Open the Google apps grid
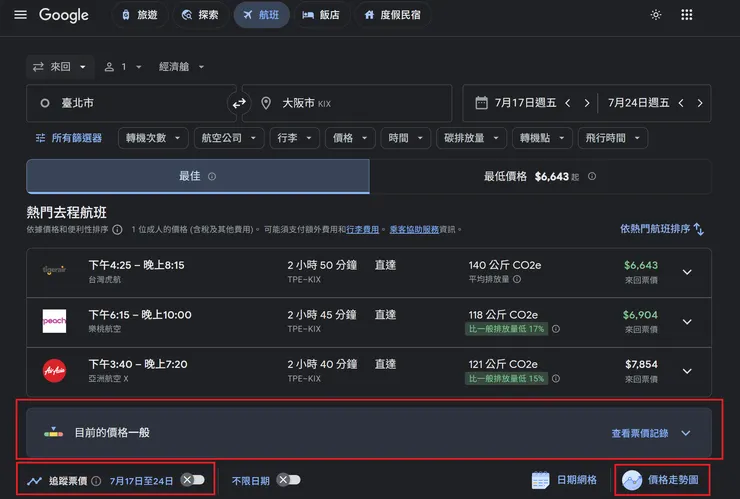The height and width of the screenshot is (499, 740). coord(687,15)
